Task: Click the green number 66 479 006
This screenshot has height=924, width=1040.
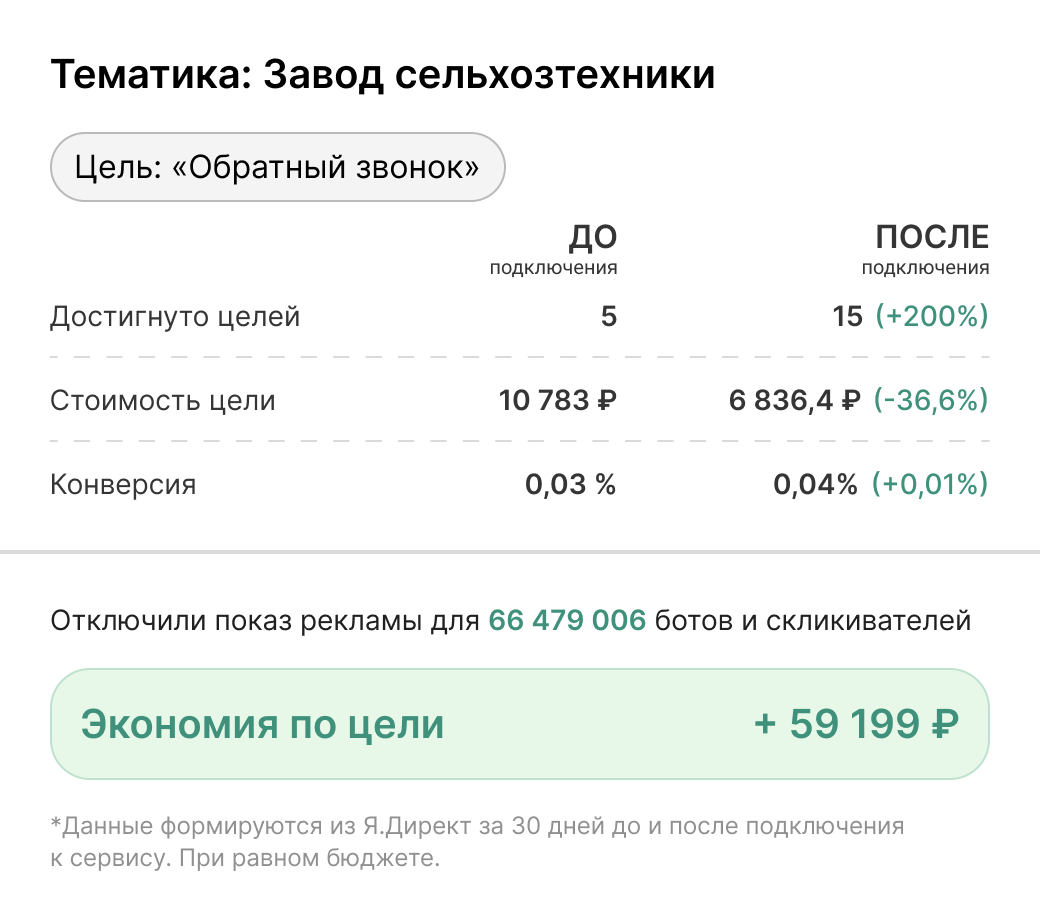Action: (x=567, y=621)
